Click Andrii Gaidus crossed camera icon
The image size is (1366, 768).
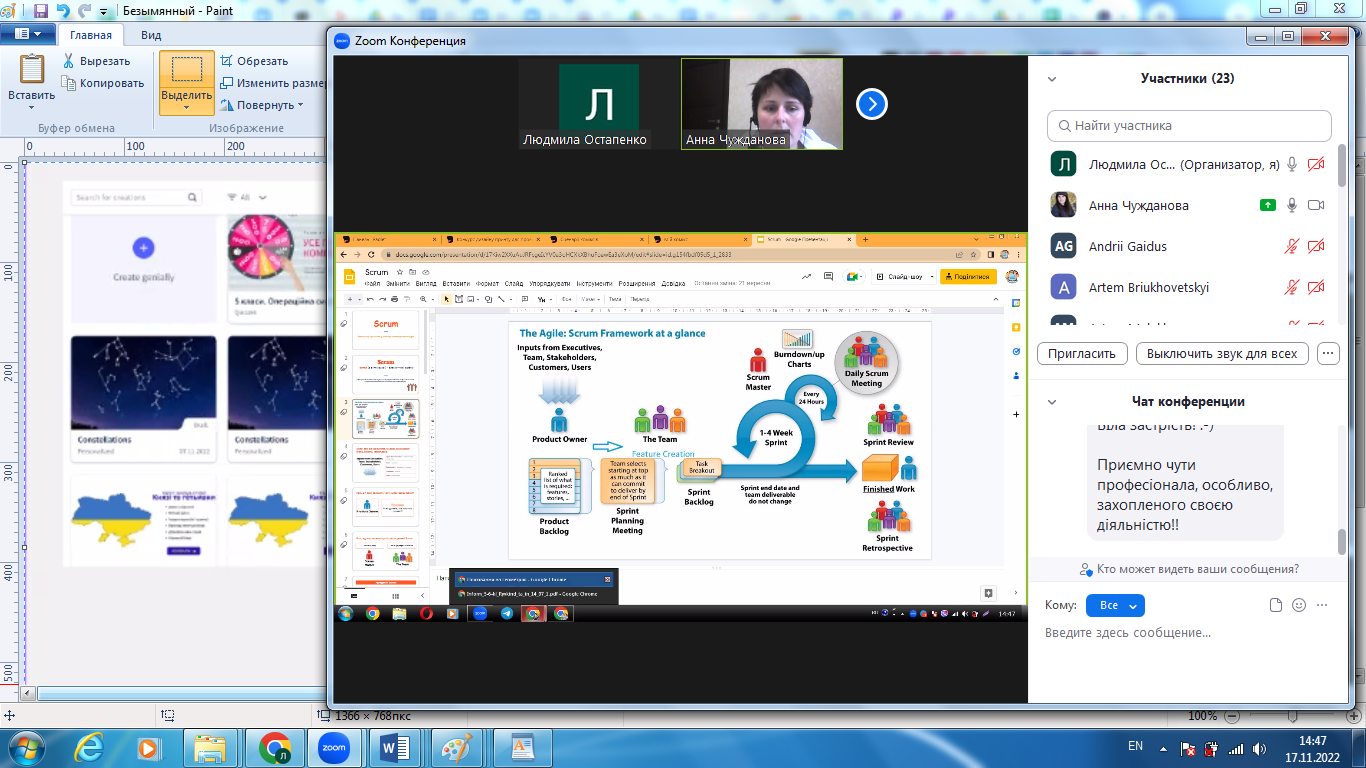pos(1316,246)
